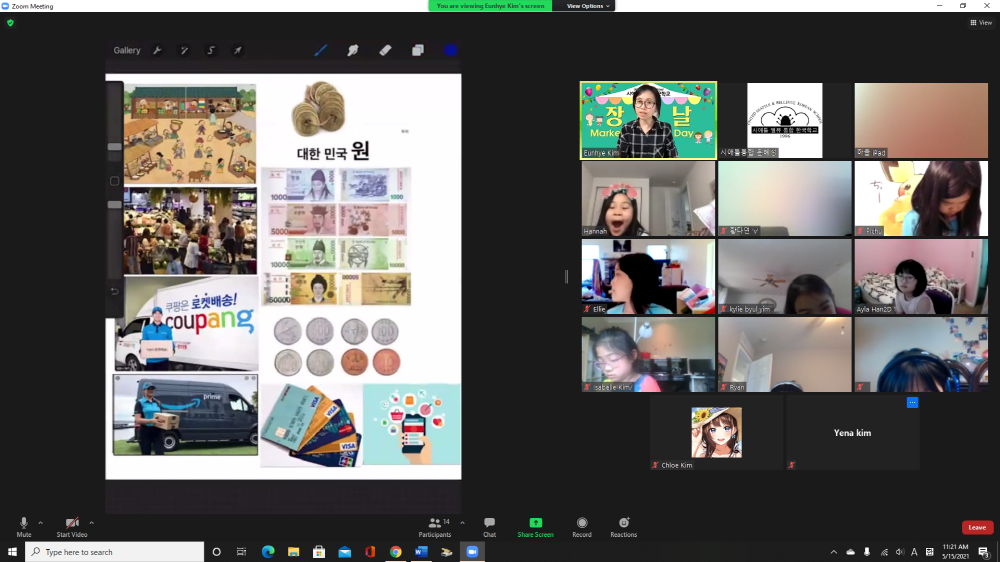Open the View Options dropdown
1000x562 pixels.
point(587,6)
